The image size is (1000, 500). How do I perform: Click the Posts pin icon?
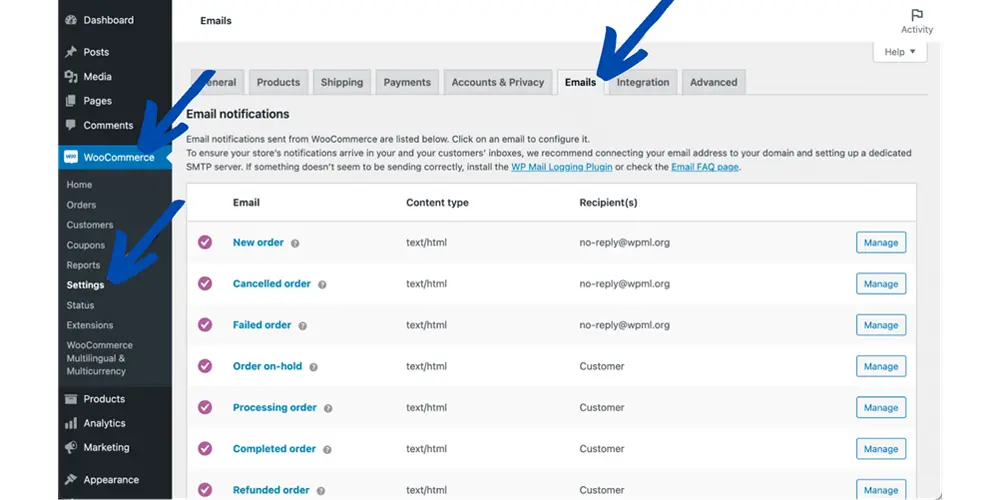coord(71,52)
